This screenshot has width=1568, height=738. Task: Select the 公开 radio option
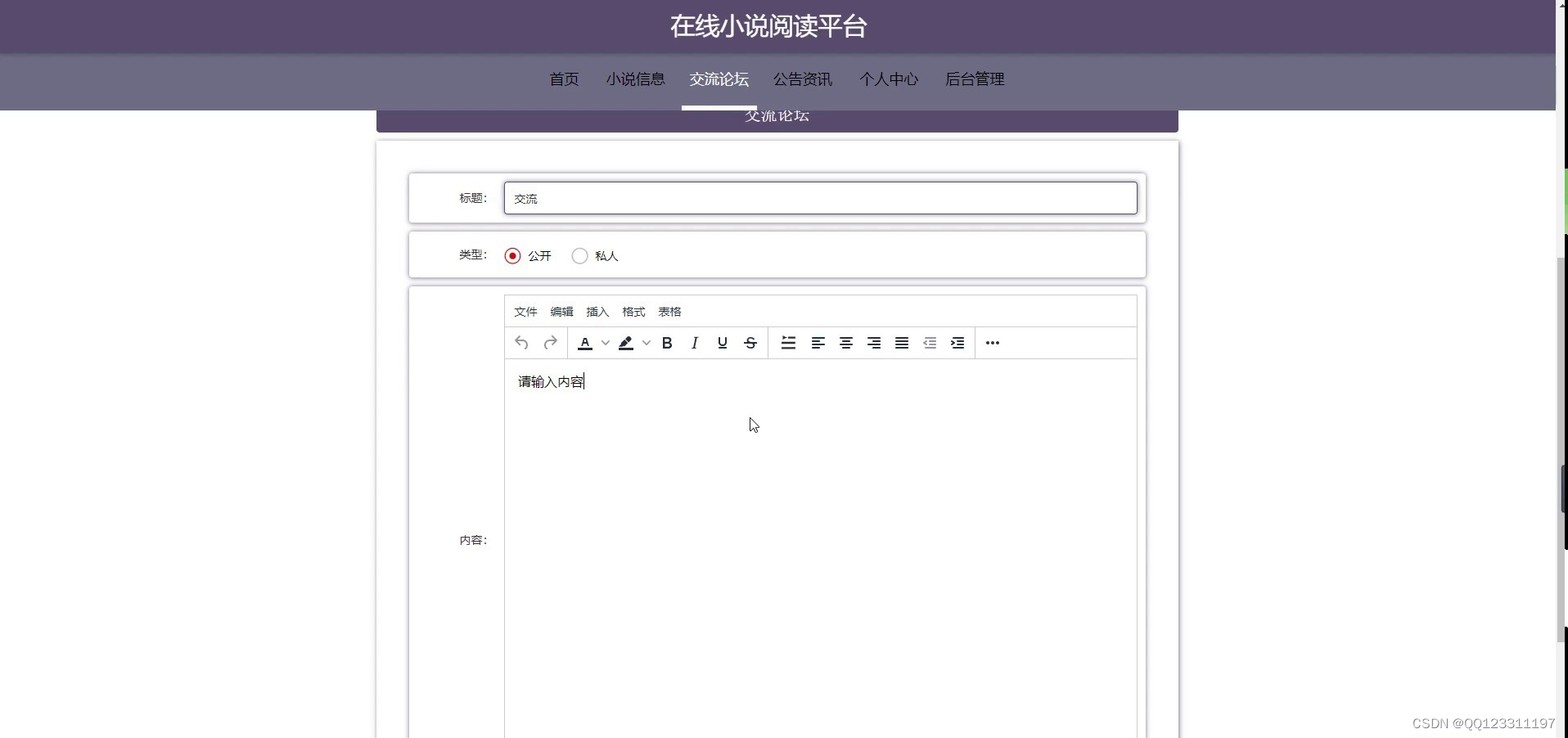[x=513, y=256]
